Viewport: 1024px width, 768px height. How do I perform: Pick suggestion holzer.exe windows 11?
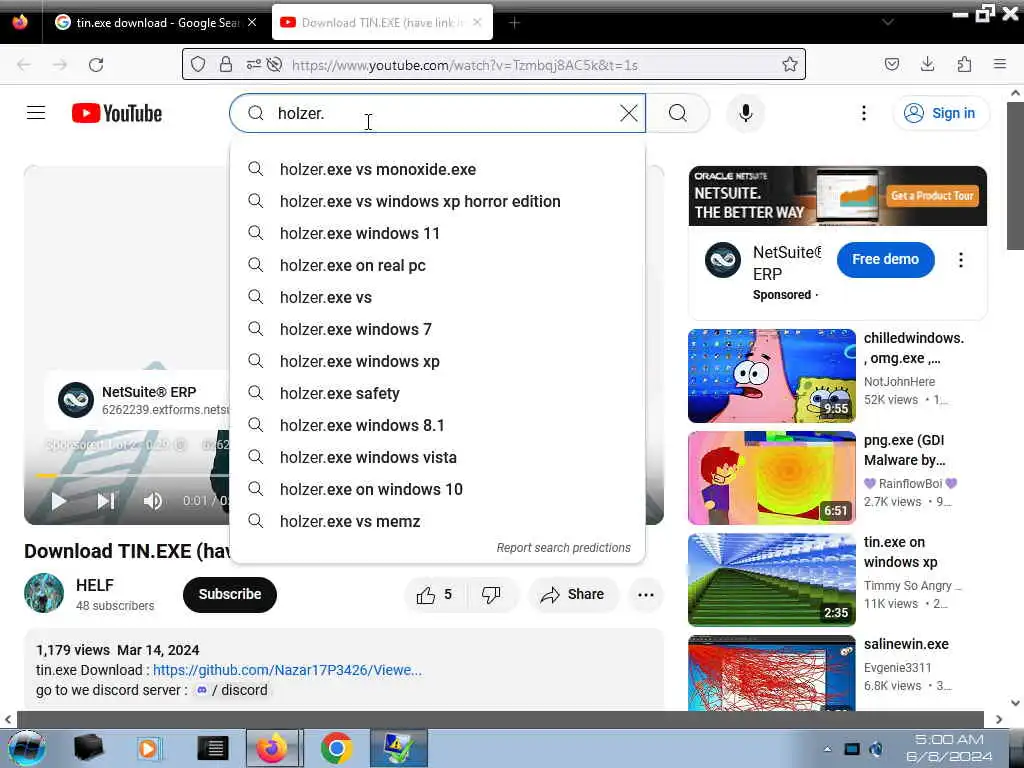pos(438,233)
